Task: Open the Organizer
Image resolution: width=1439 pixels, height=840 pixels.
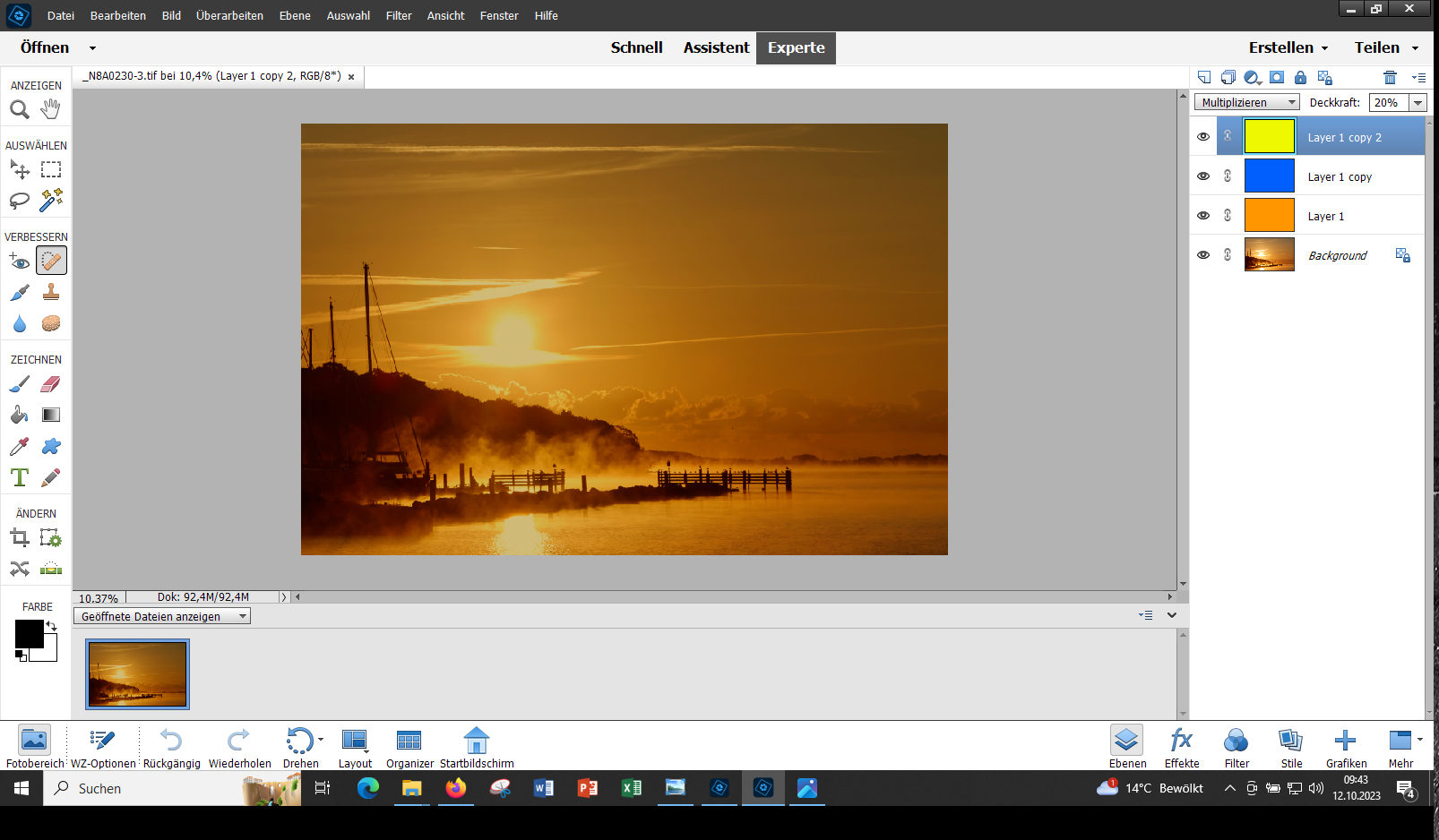Action: click(x=409, y=747)
